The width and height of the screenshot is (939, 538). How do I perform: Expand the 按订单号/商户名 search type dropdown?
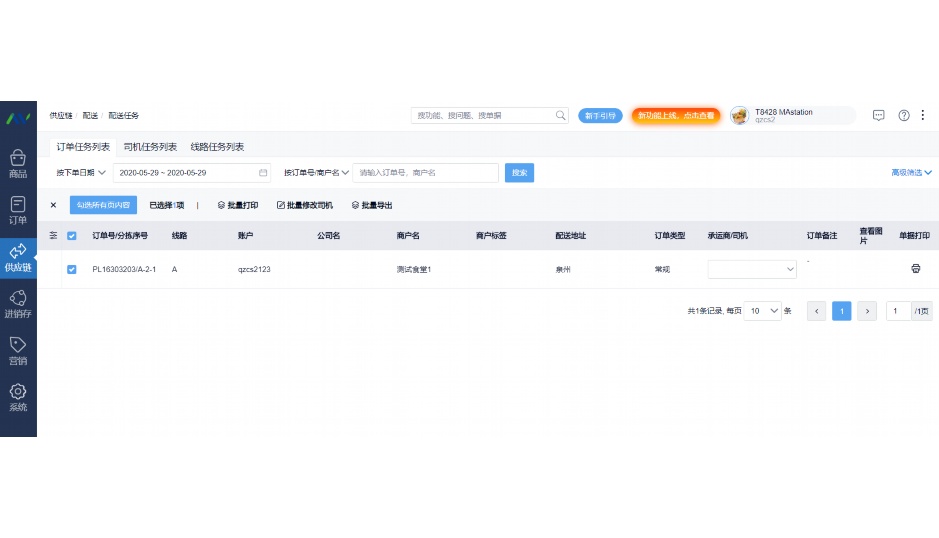click(316, 173)
